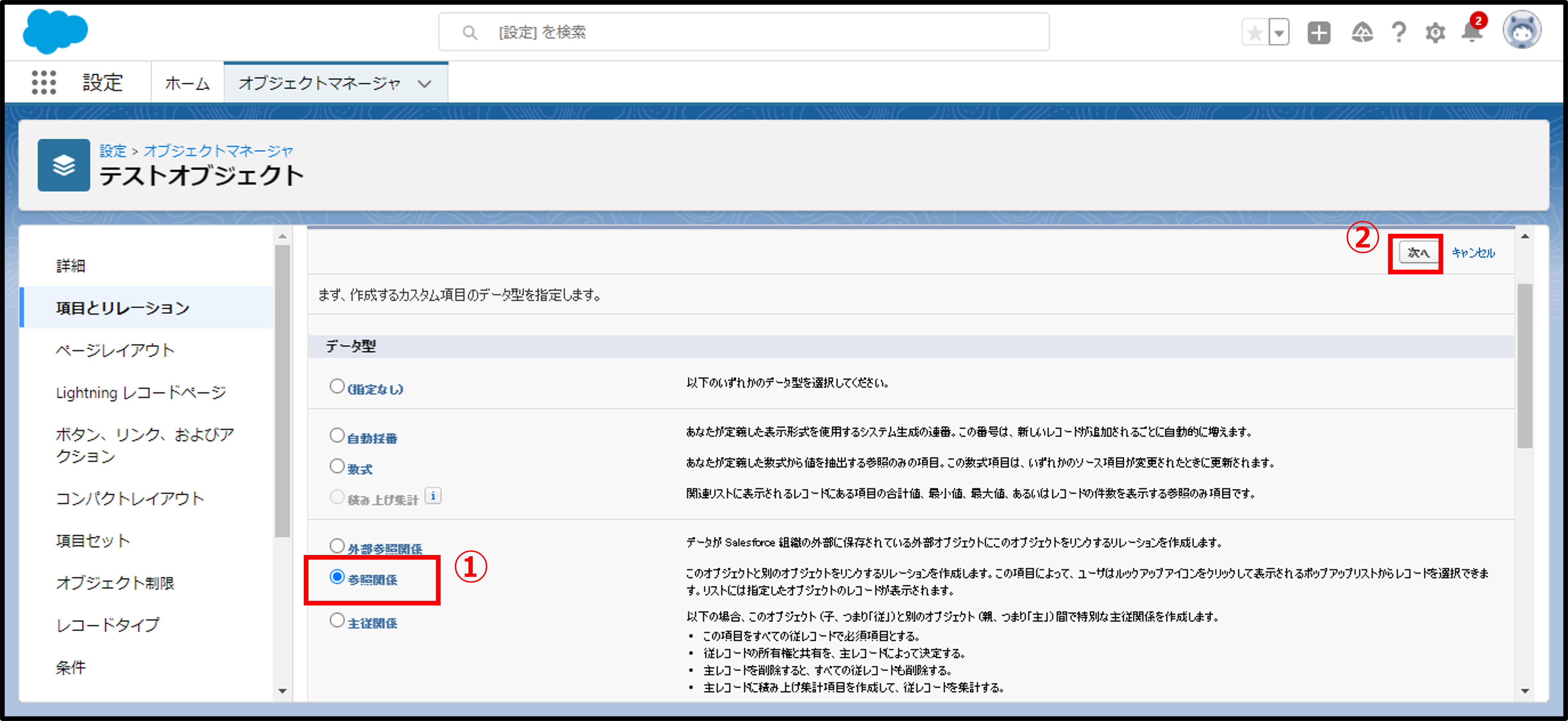Click the Salesforce cloud logo
The image size is (1568, 721).
(55, 31)
